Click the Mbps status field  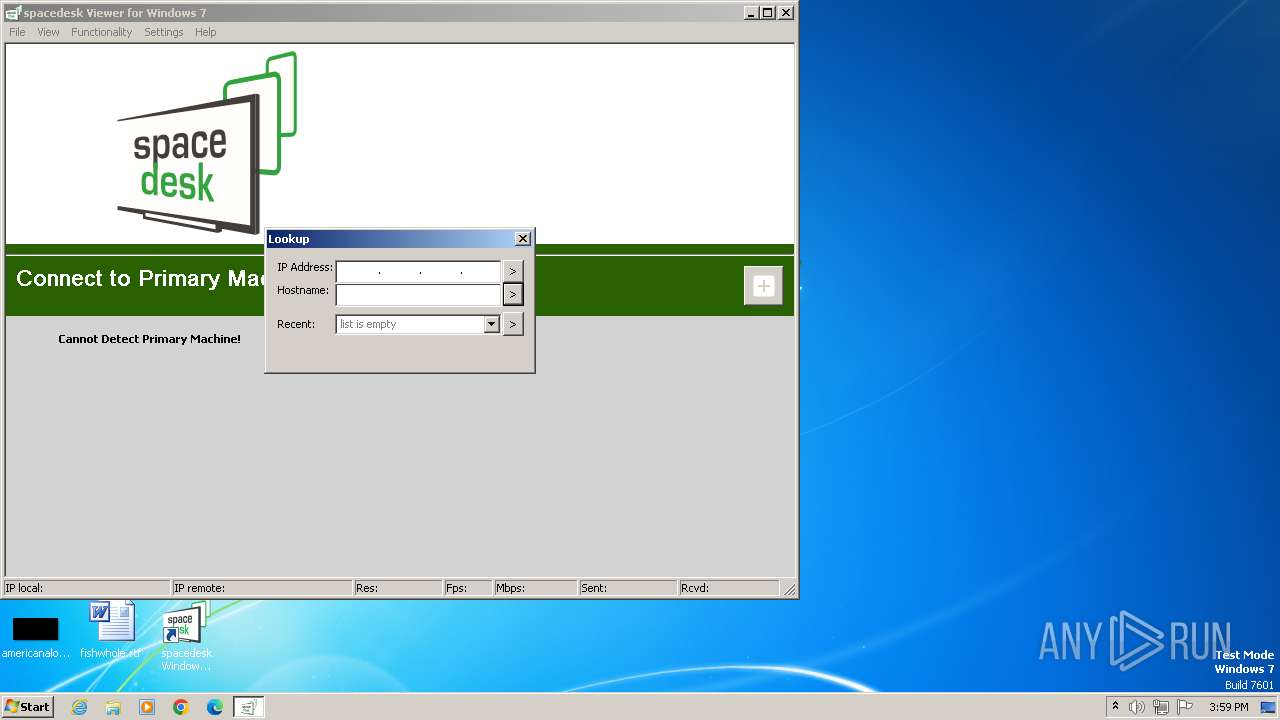[x=536, y=588]
